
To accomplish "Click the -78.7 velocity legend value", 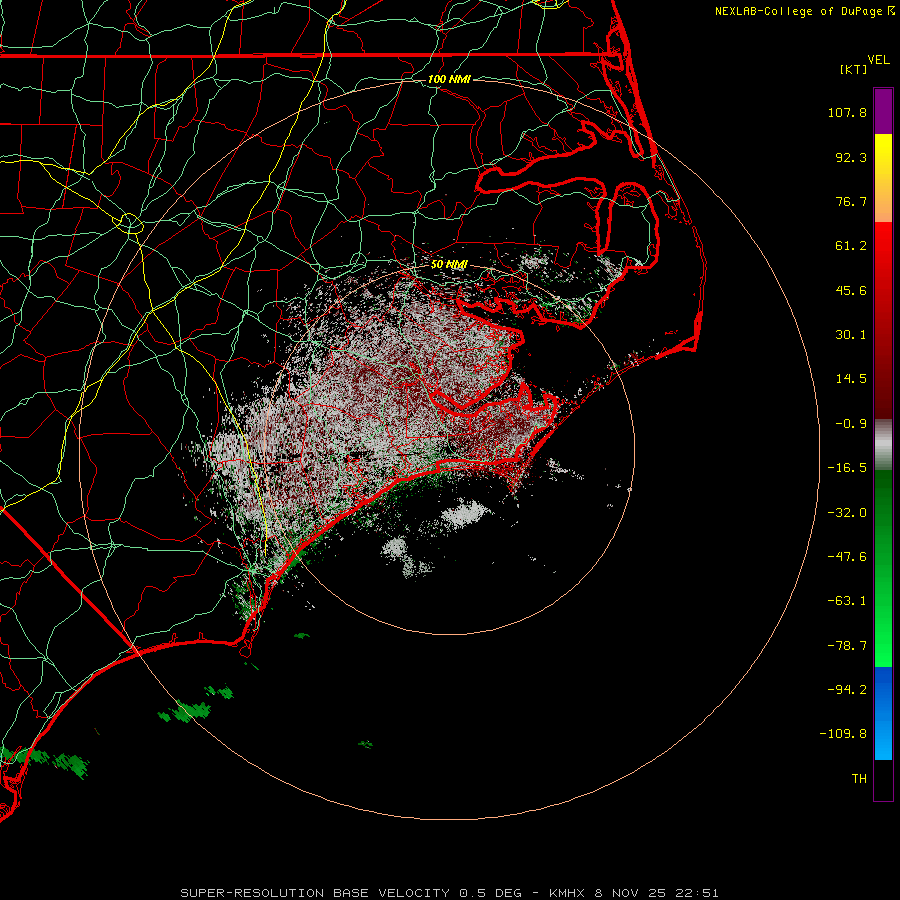I will (x=847, y=646).
